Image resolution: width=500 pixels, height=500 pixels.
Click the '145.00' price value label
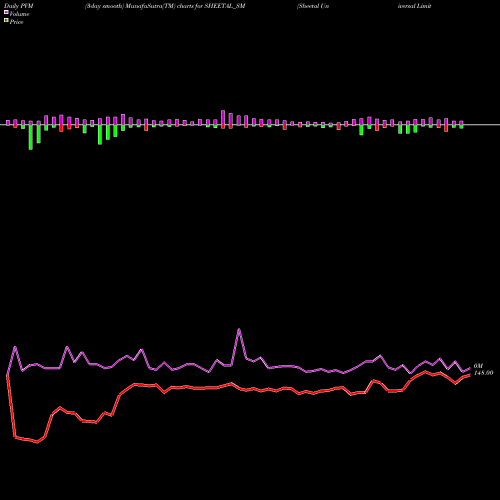pos(483,373)
